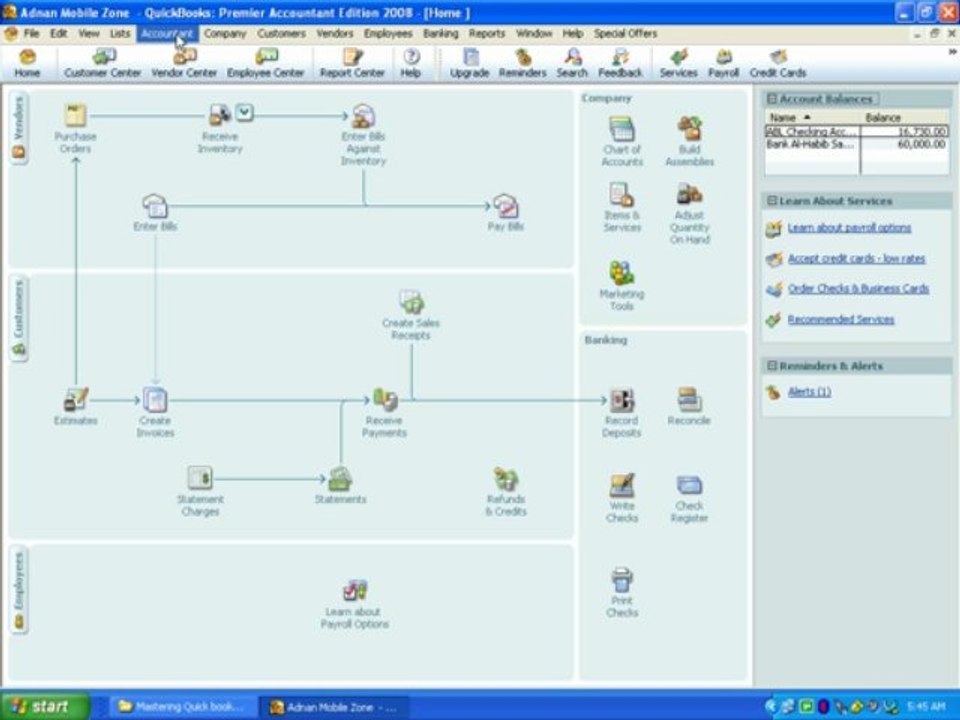Sort by Name column header
The width and height of the screenshot is (960, 720).
tap(812, 117)
